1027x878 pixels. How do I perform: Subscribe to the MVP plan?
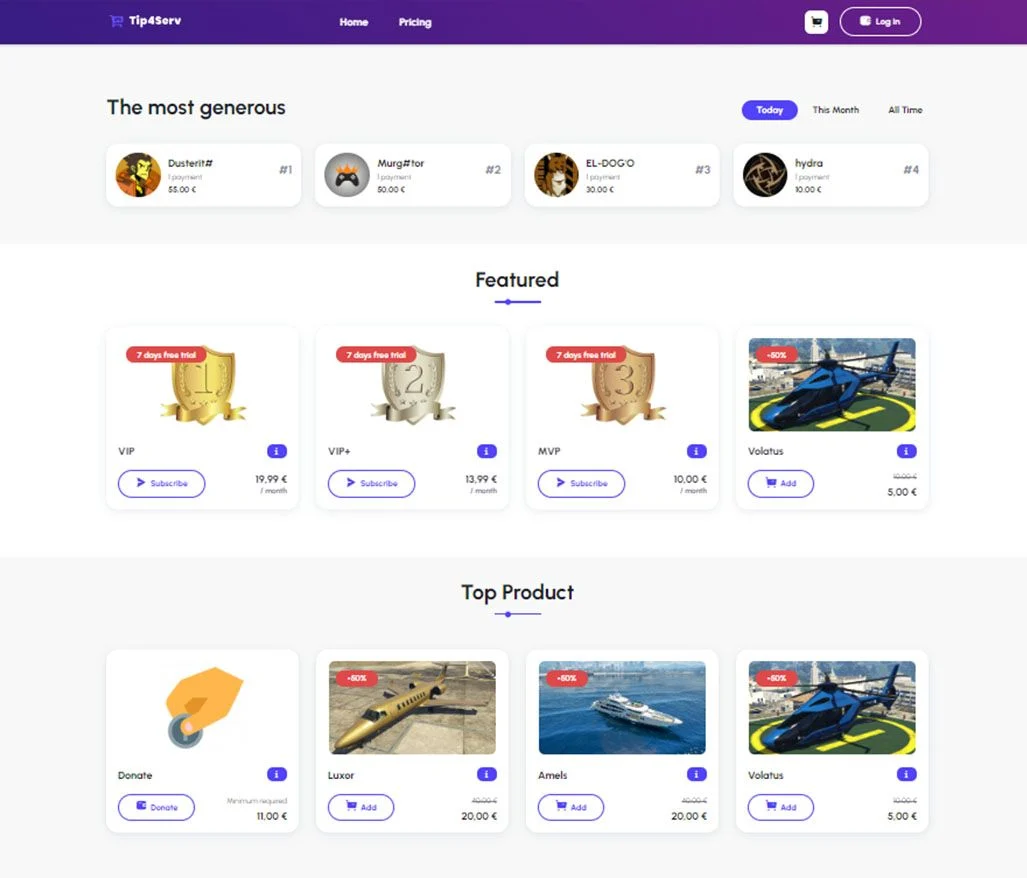(x=582, y=483)
